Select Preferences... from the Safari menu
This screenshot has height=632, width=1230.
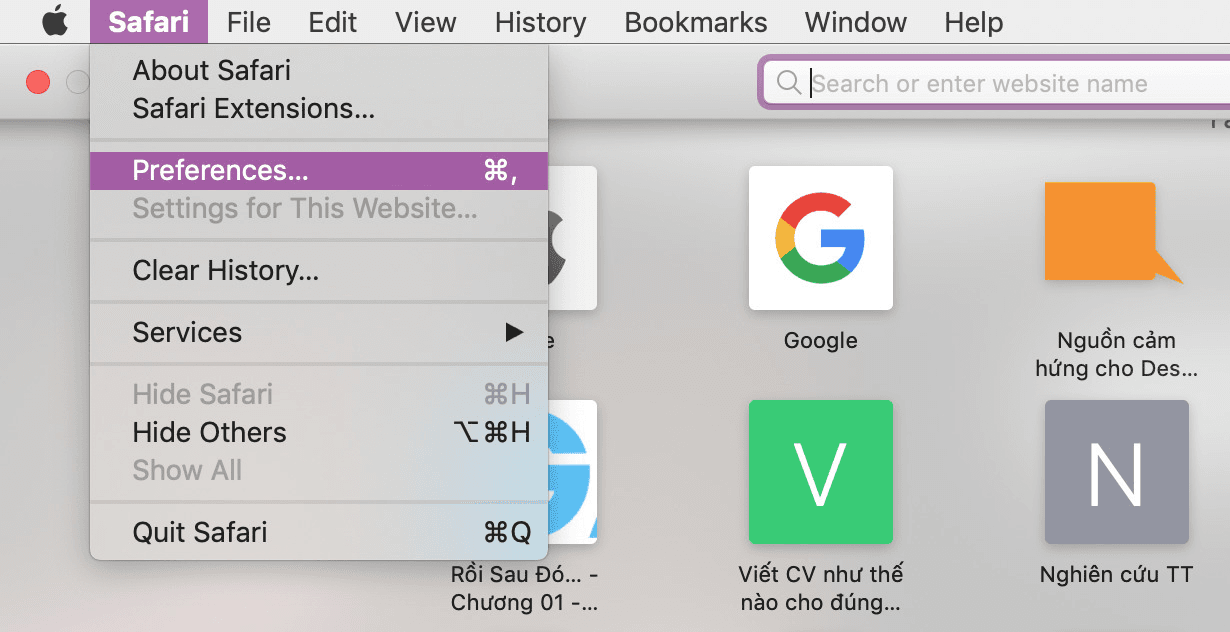tap(319, 171)
